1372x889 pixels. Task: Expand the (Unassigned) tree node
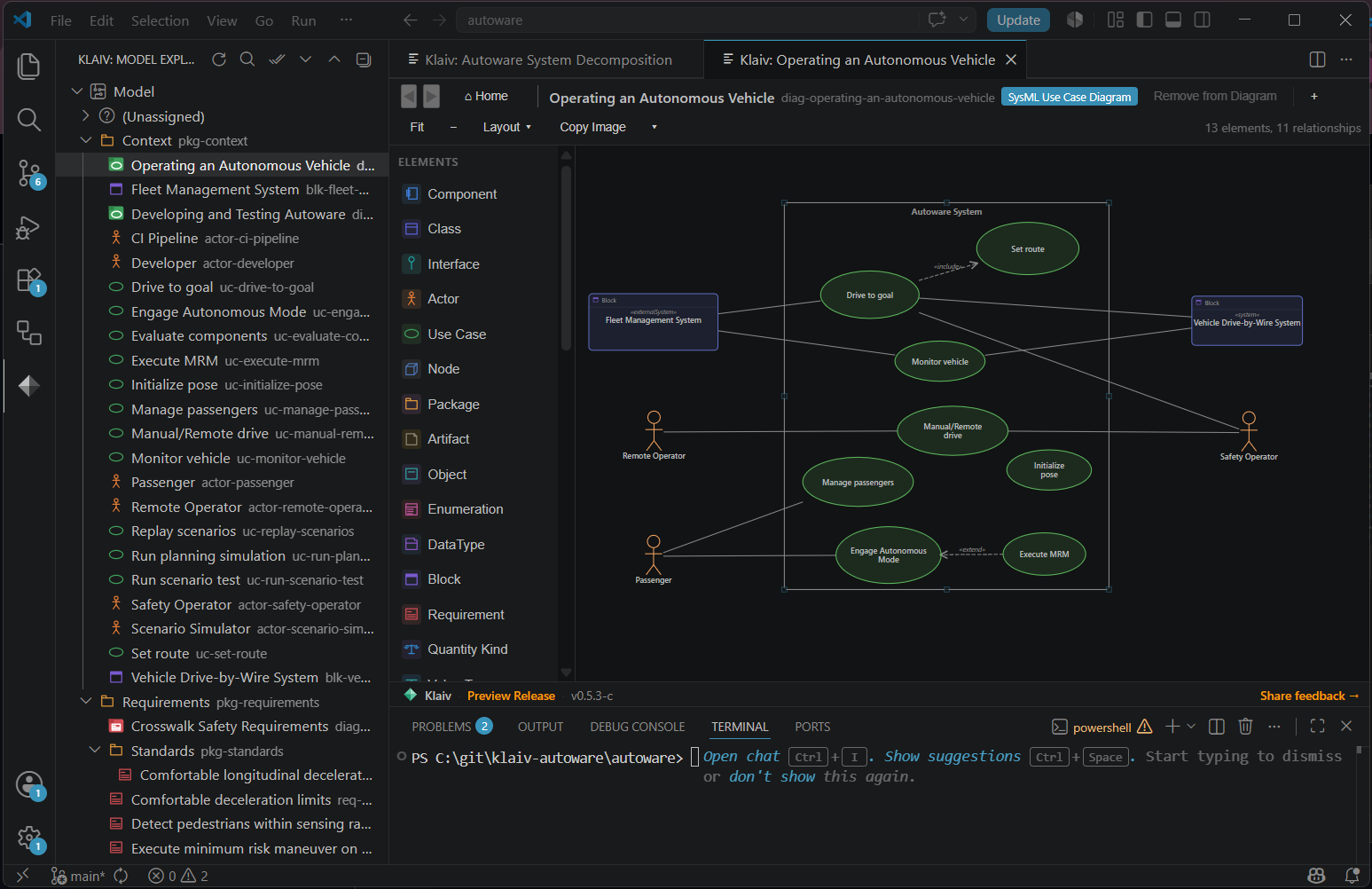pyautogui.click(x=86, y=116)
